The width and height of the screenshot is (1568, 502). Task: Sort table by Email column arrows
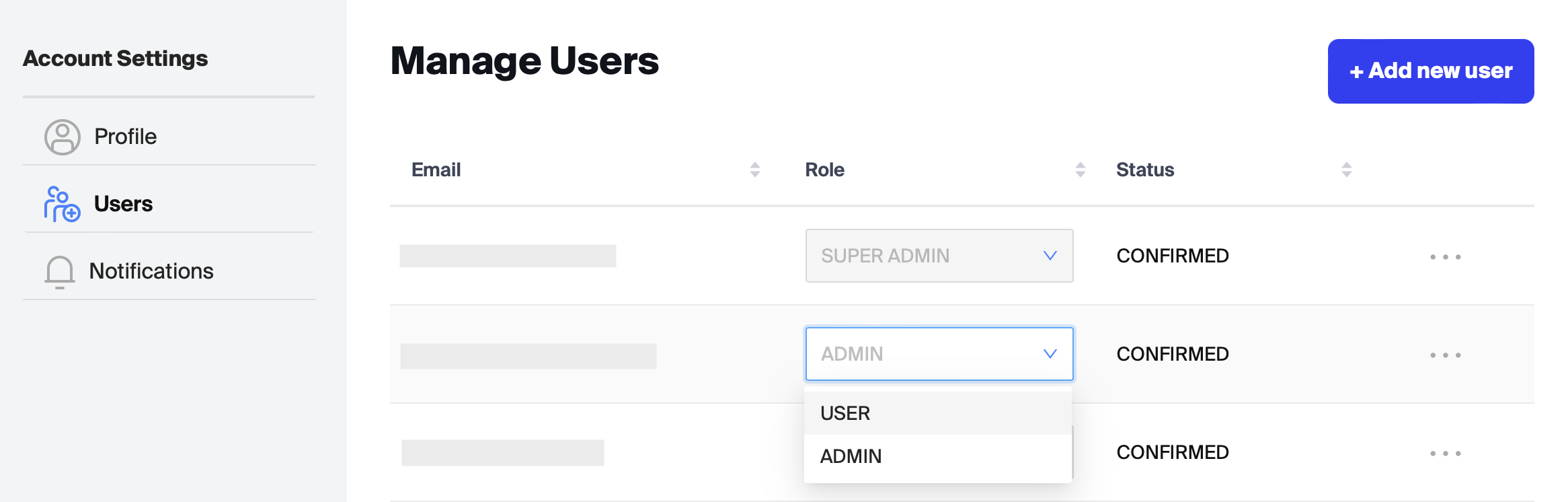tap(754, 170)
